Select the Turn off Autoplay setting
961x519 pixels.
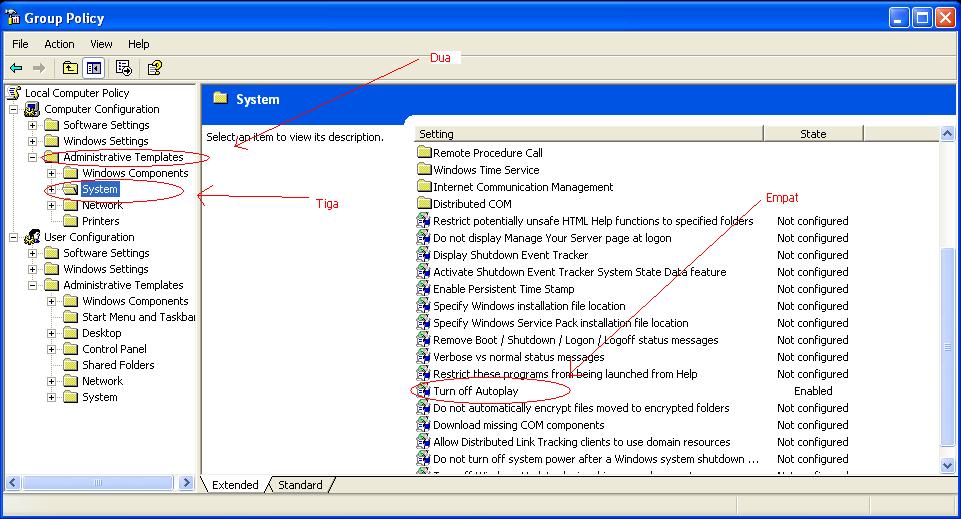tap(476, 391)
